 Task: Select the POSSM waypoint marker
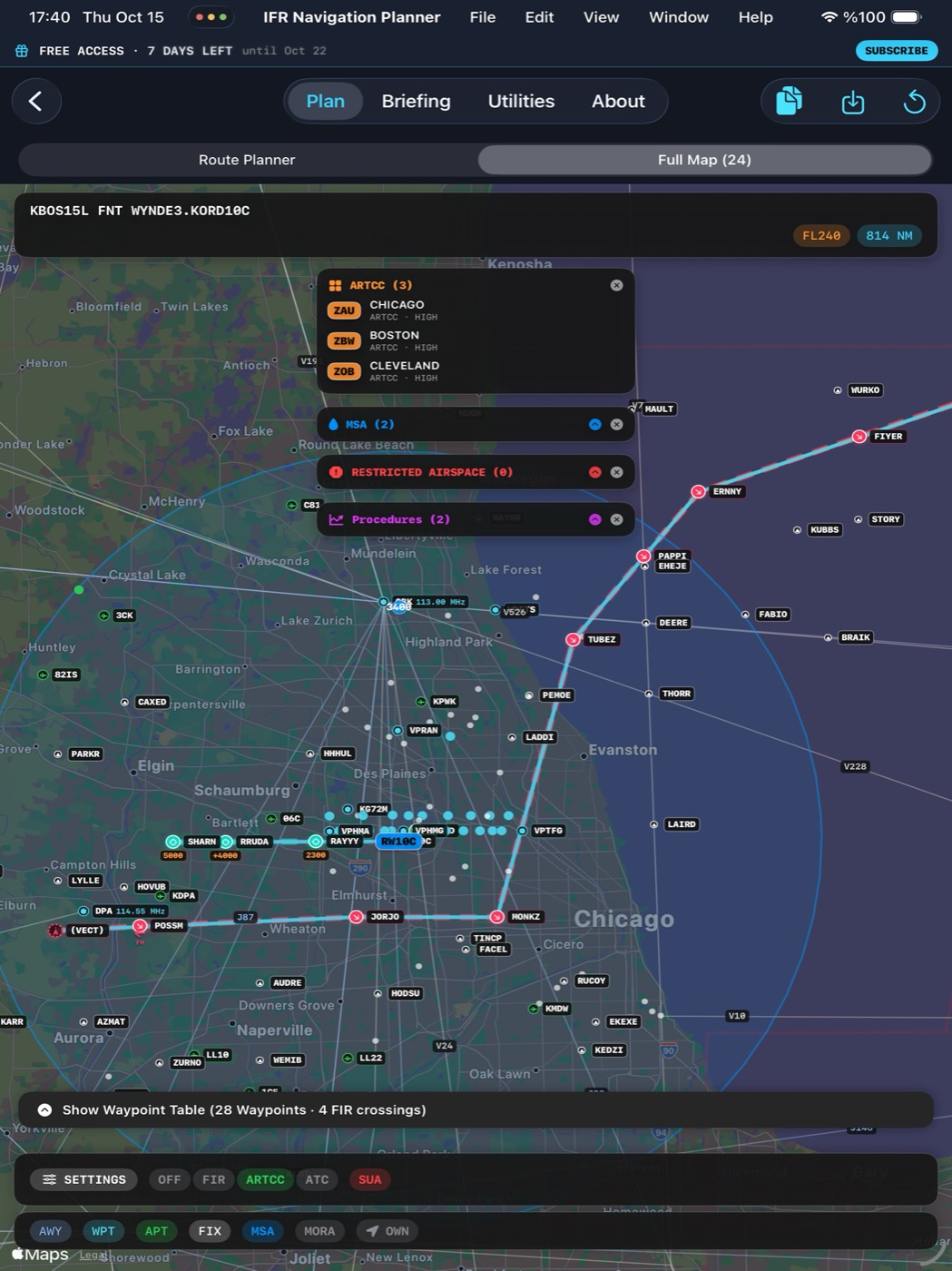140,926
